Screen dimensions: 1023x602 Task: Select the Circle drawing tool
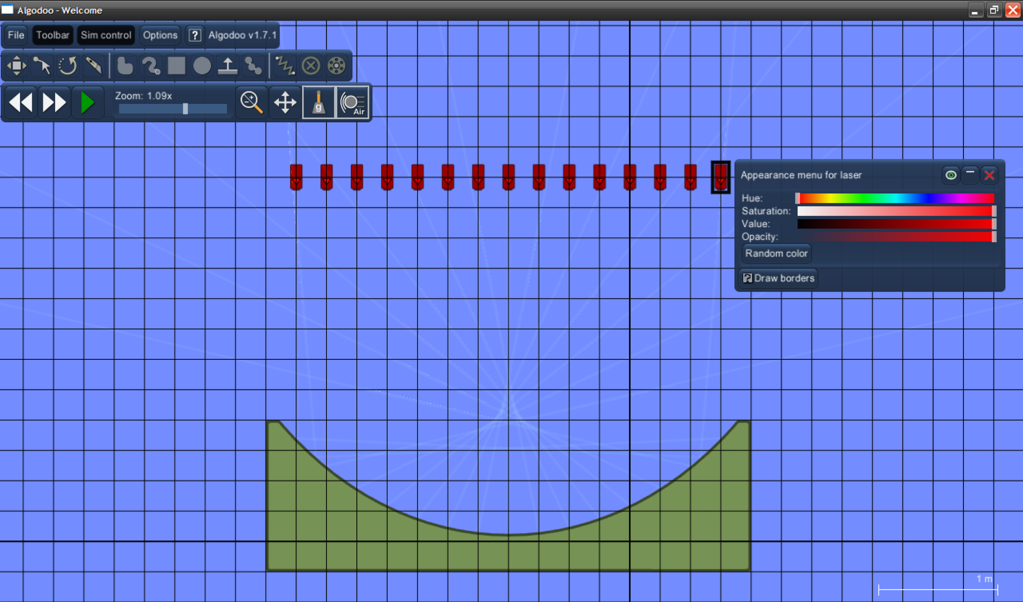[x=202, y=66]
